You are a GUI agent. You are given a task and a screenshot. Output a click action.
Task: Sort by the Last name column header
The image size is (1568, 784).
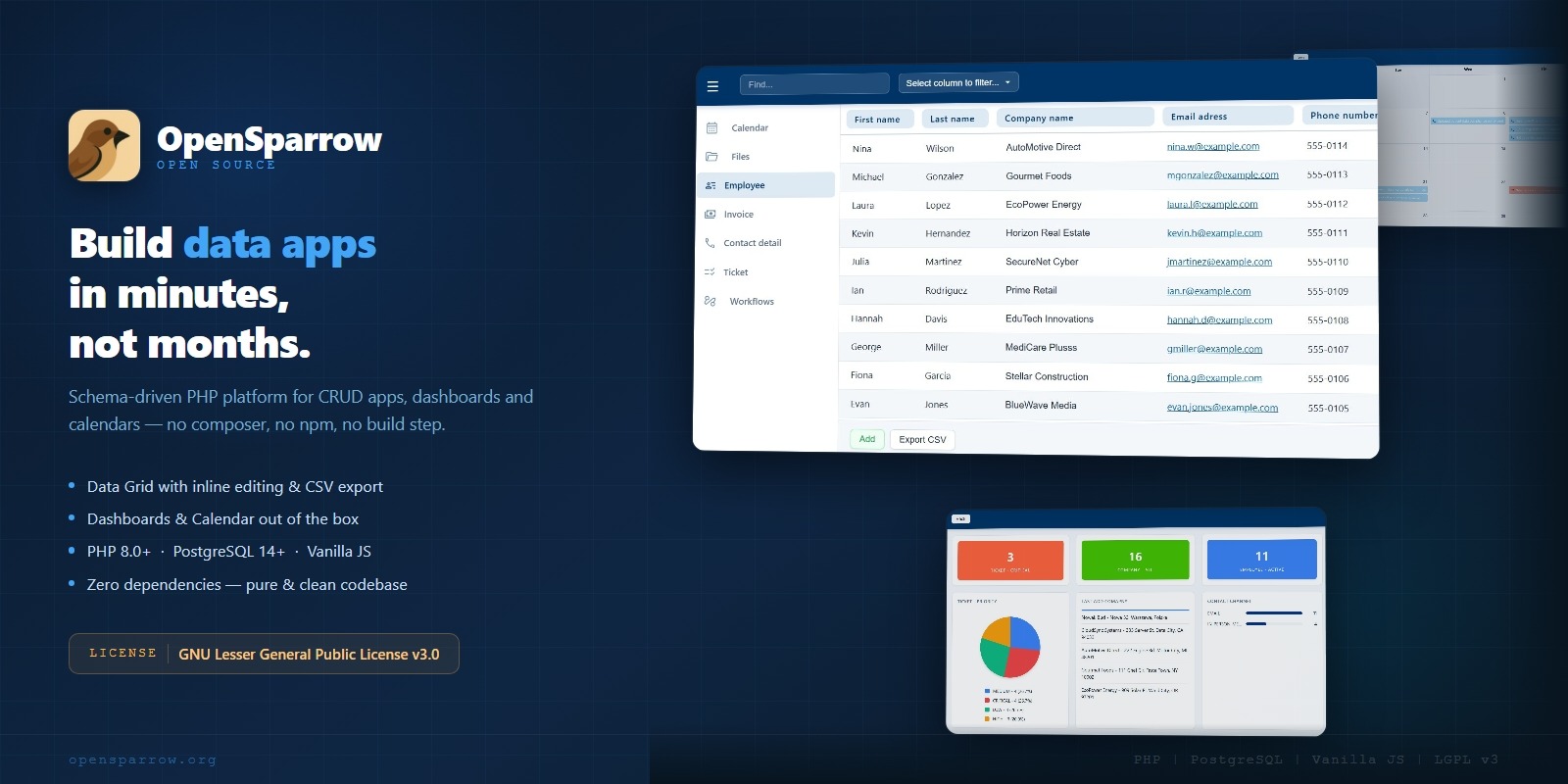coord(953,120)
